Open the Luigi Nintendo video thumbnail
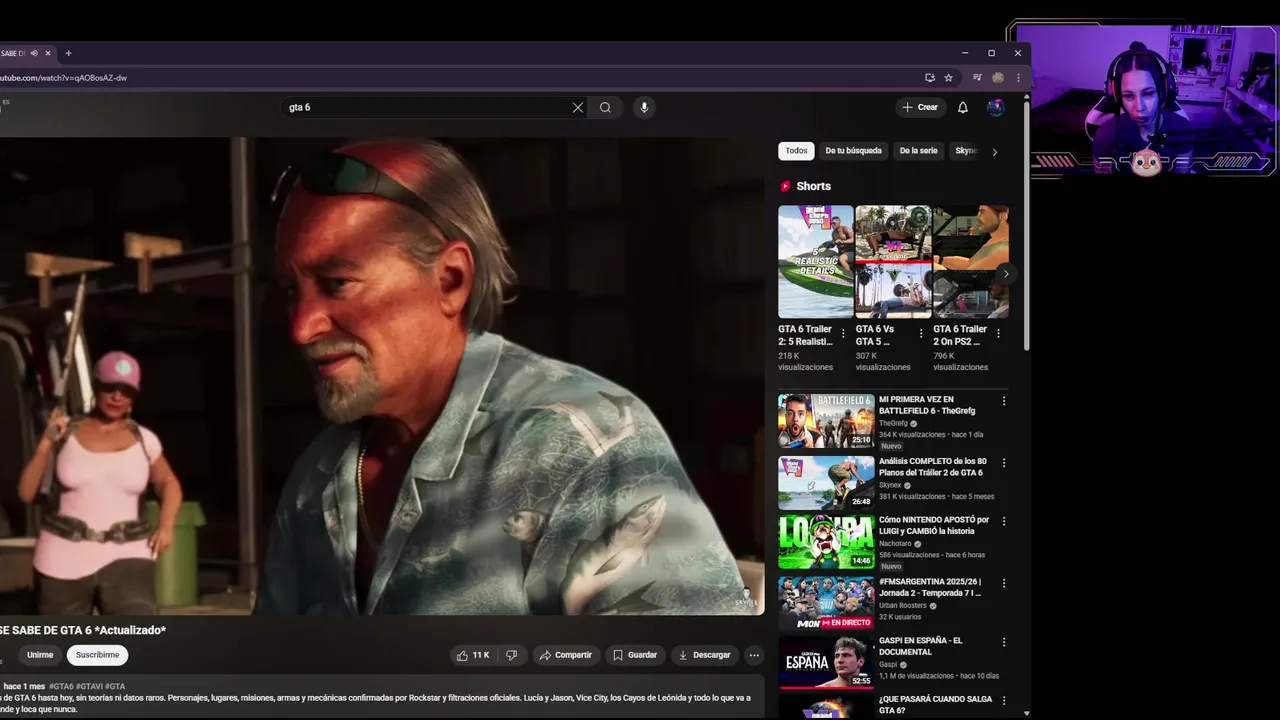The height and width of the screenshot is (720, 1280). pyautogui.click(x=826, y=542)
